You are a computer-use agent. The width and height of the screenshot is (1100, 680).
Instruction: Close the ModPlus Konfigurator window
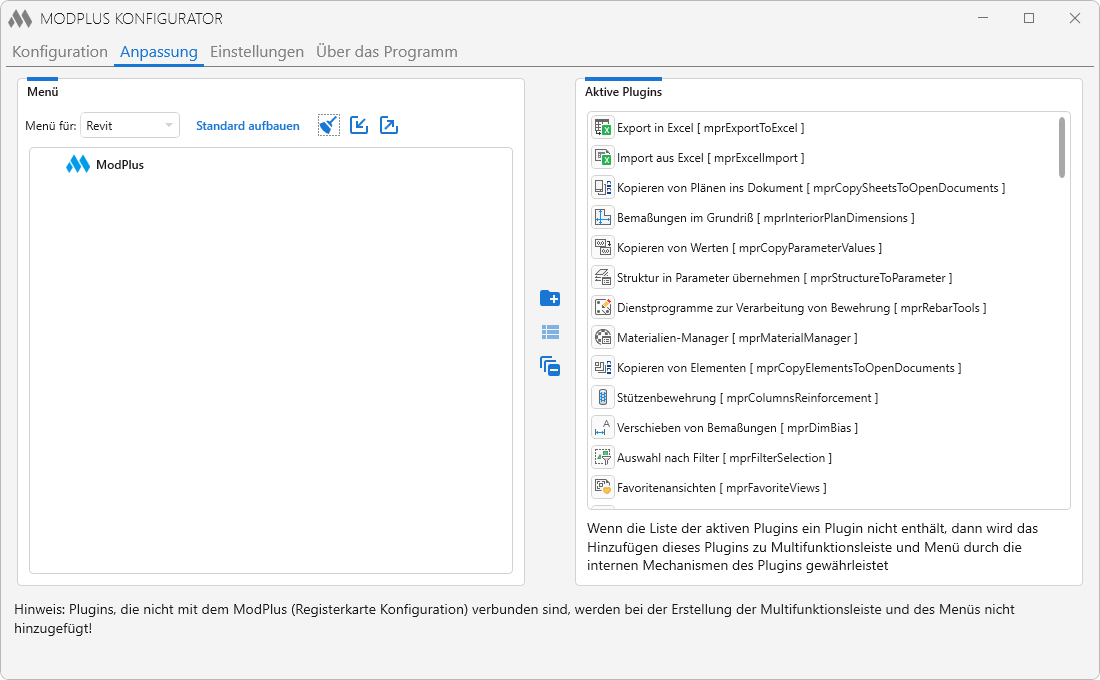pos(1075,18)
